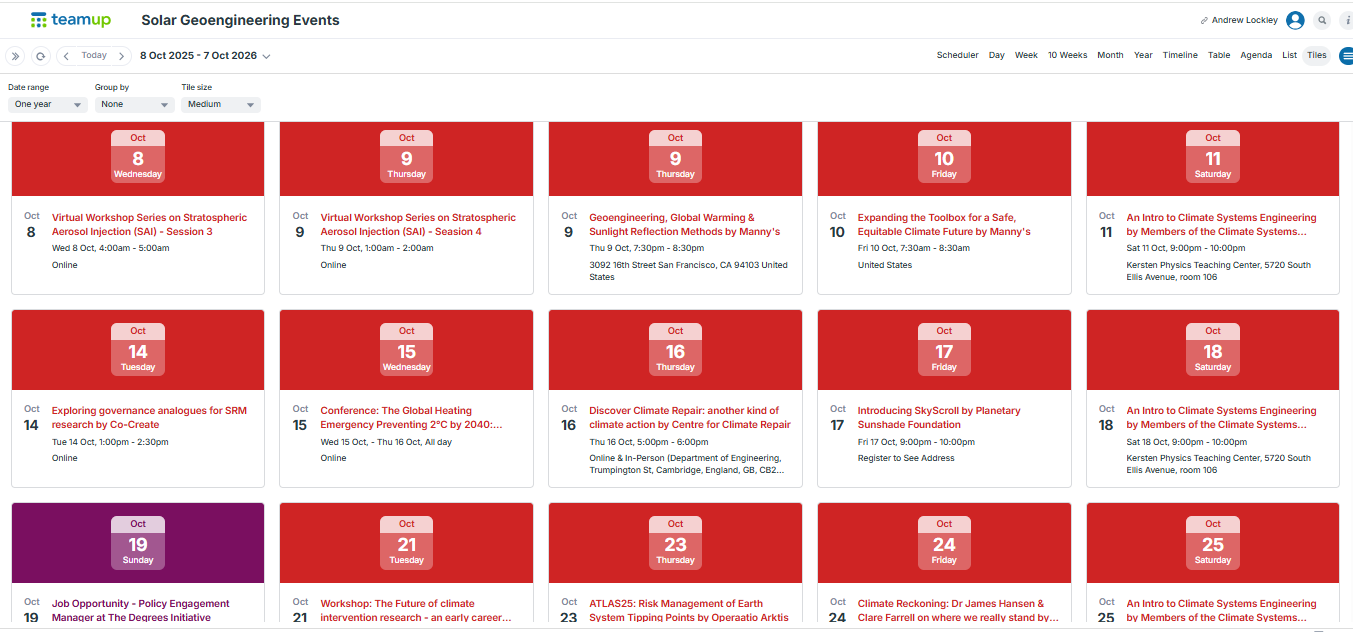
Task: Open Oct 18 Intro to Climate Systems Engineering
Action: click(1221, 418)
